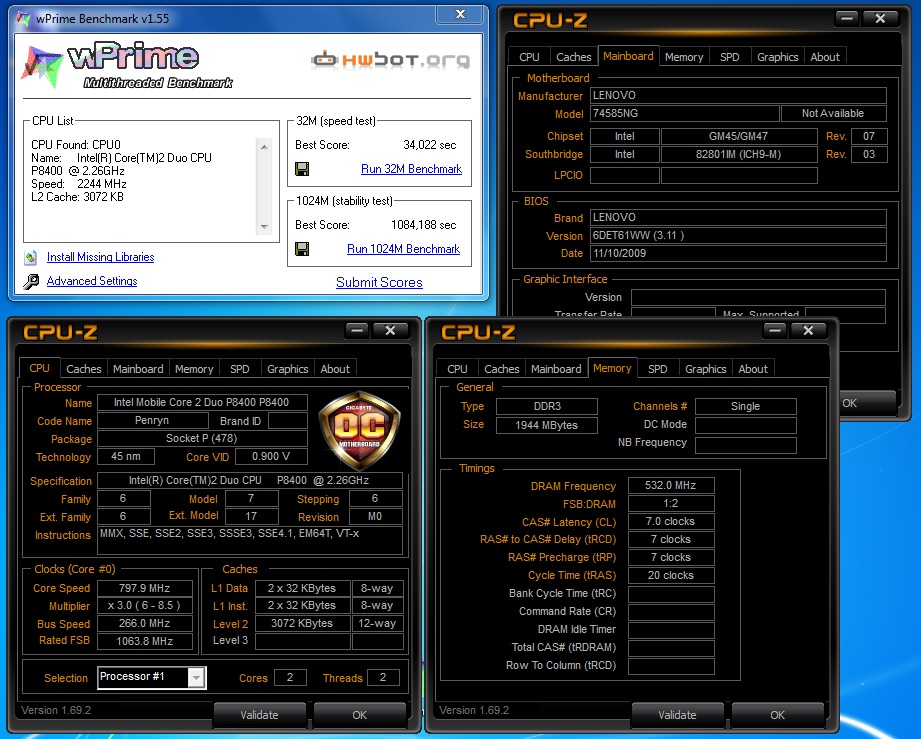921x739 pixels.
Task: Minimize the CPU-Z Memory window
Action: point(775,331)
